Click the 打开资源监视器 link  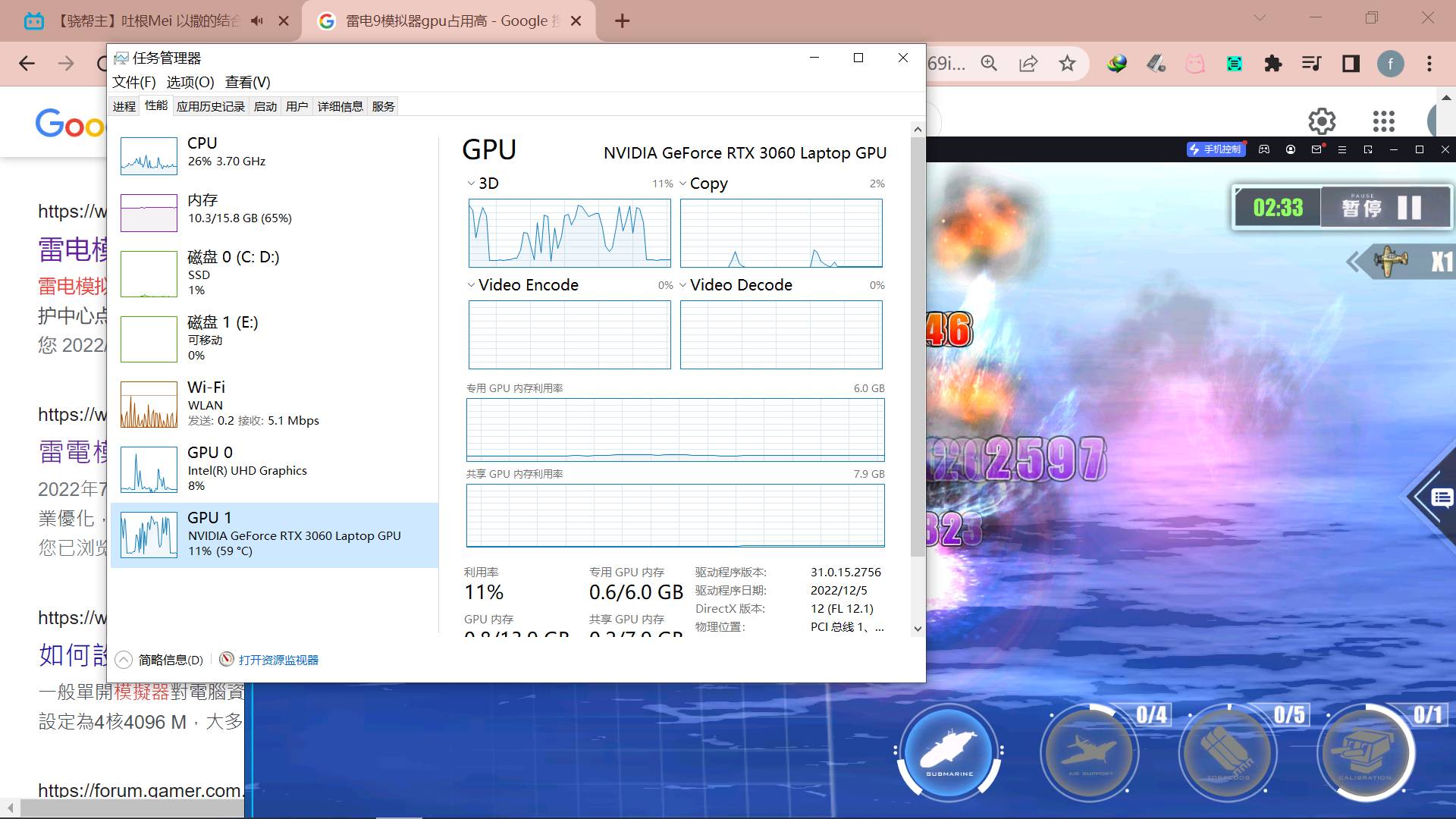278,660
